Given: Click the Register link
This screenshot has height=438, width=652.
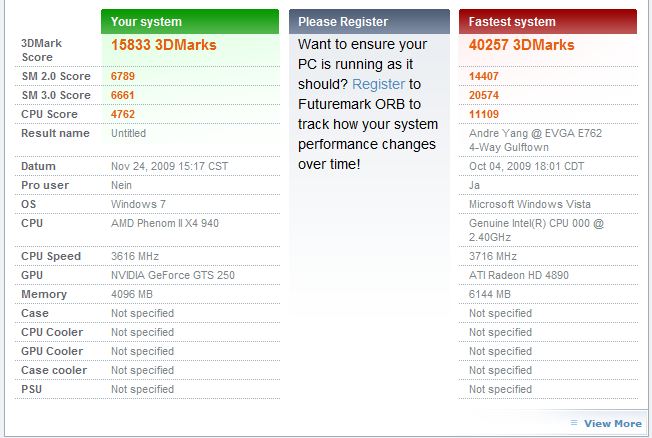Looking at the screenshot, I should (378, 84).
